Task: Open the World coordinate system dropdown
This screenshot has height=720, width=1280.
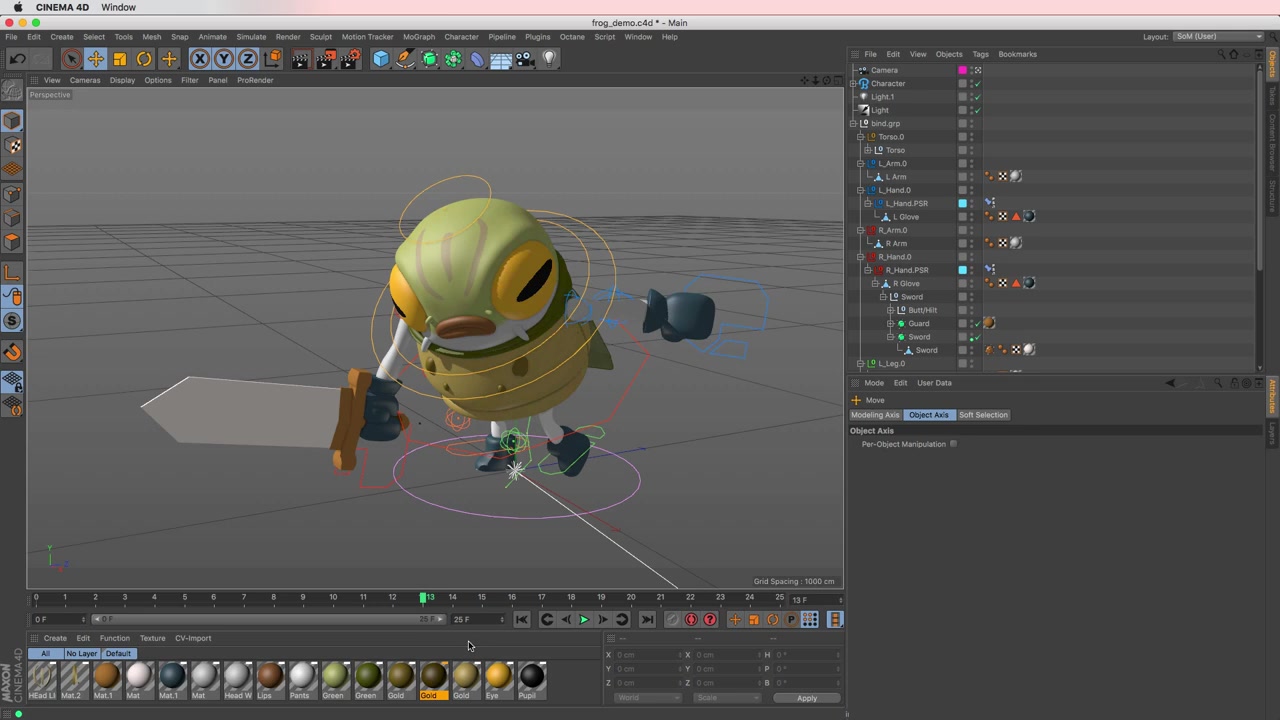Action: (647, 697)
